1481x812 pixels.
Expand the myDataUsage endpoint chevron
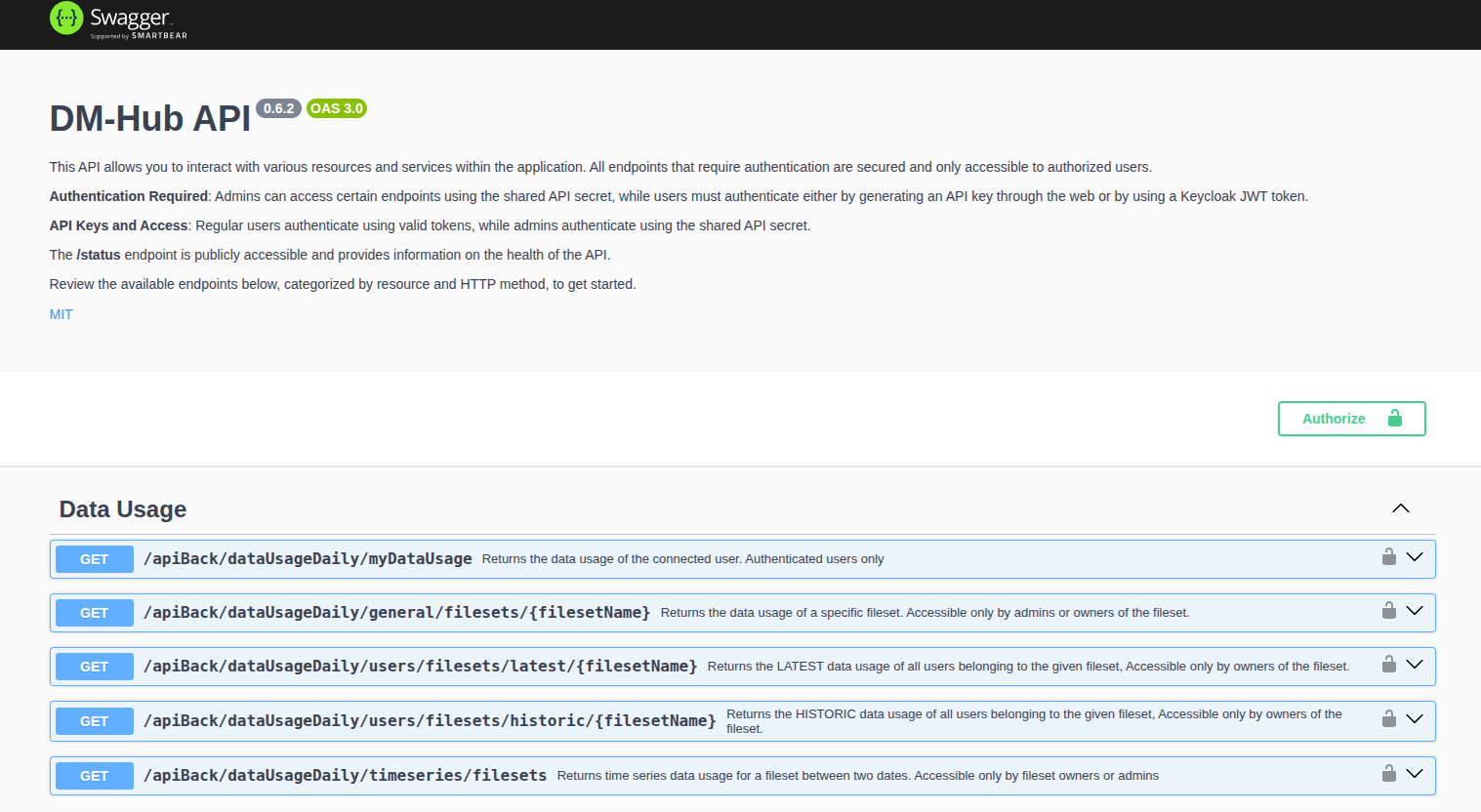(1415, 557)
